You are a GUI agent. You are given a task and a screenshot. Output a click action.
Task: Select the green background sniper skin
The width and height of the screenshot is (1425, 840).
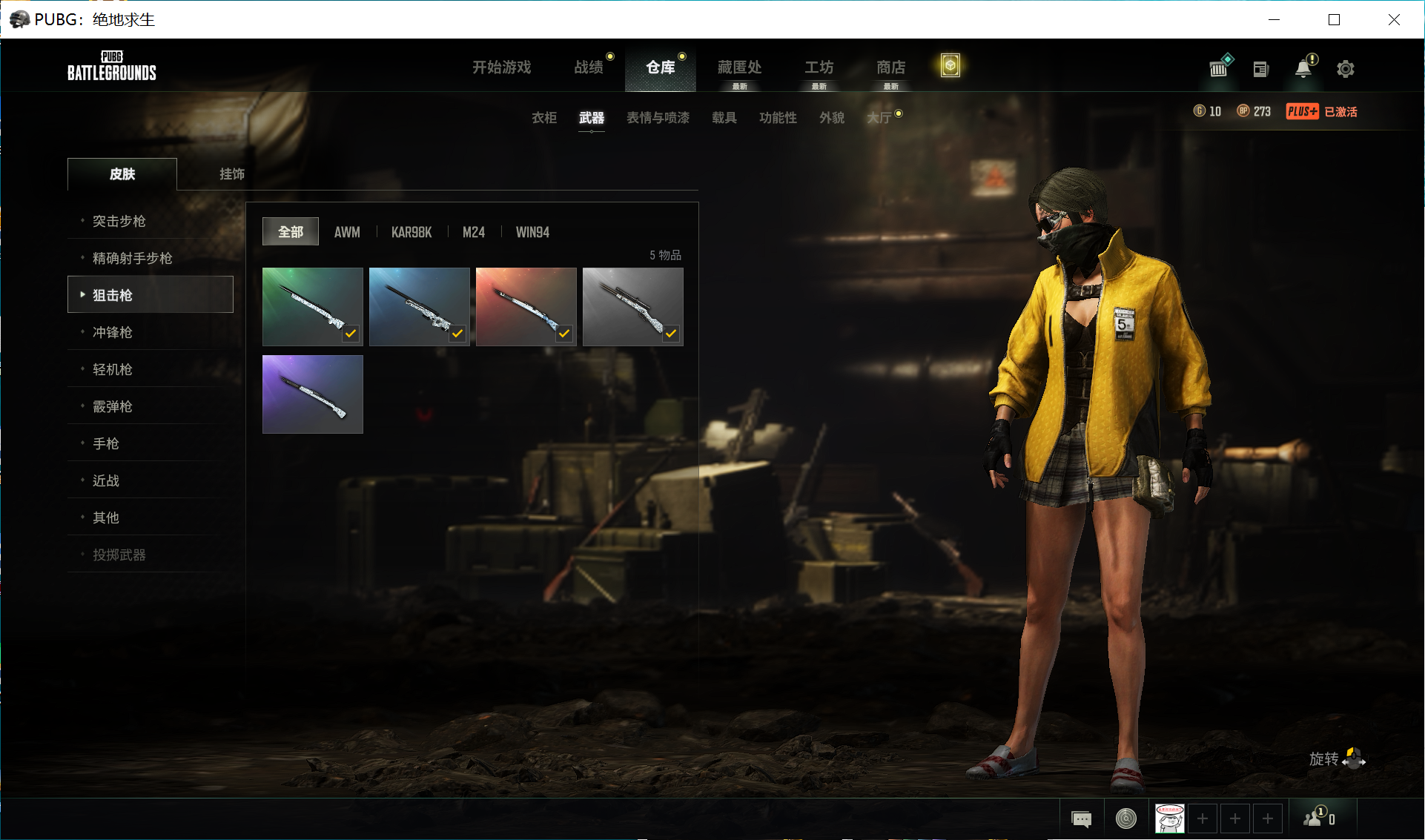tap(313, 307)
